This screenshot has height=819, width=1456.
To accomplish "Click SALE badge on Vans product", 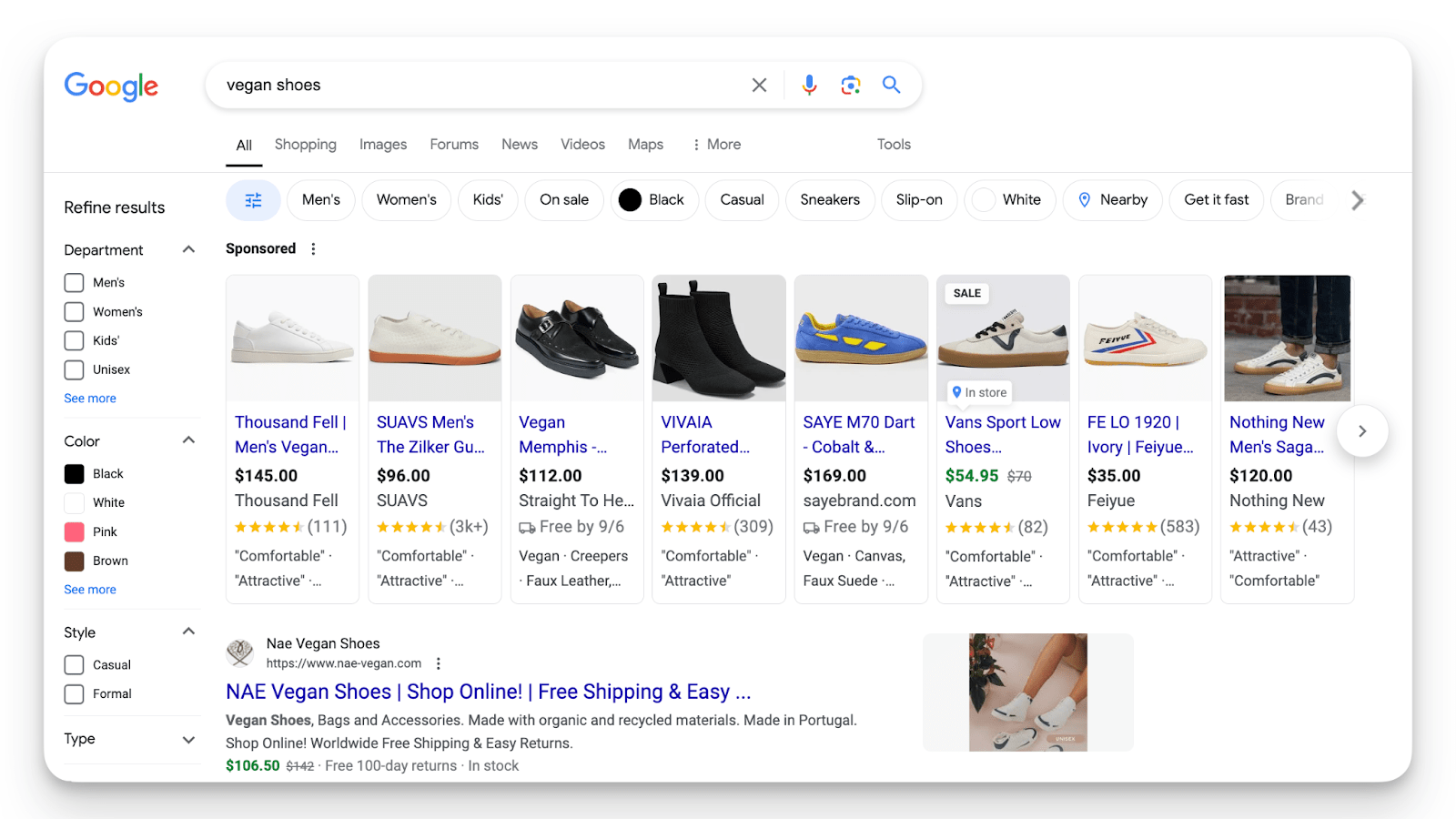I will (966, 293).
